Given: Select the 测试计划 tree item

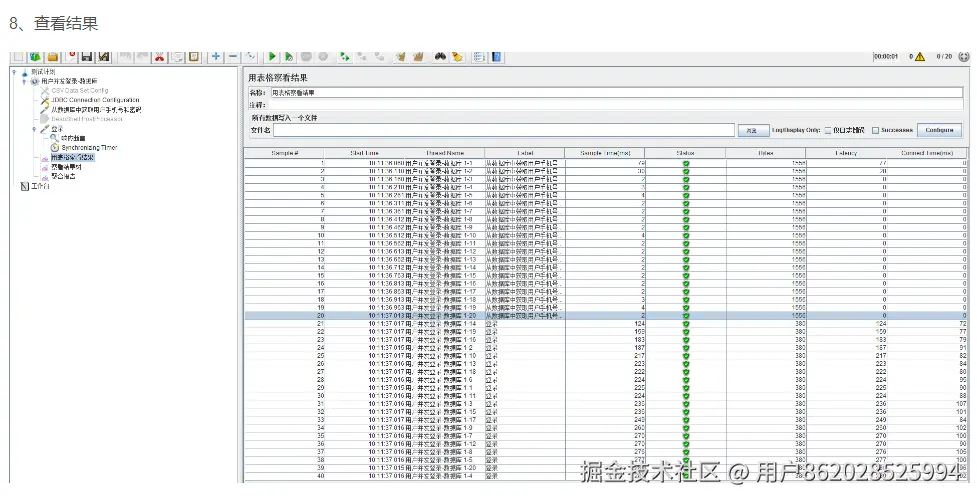Looking at the screenshot, I should (43, 72).
